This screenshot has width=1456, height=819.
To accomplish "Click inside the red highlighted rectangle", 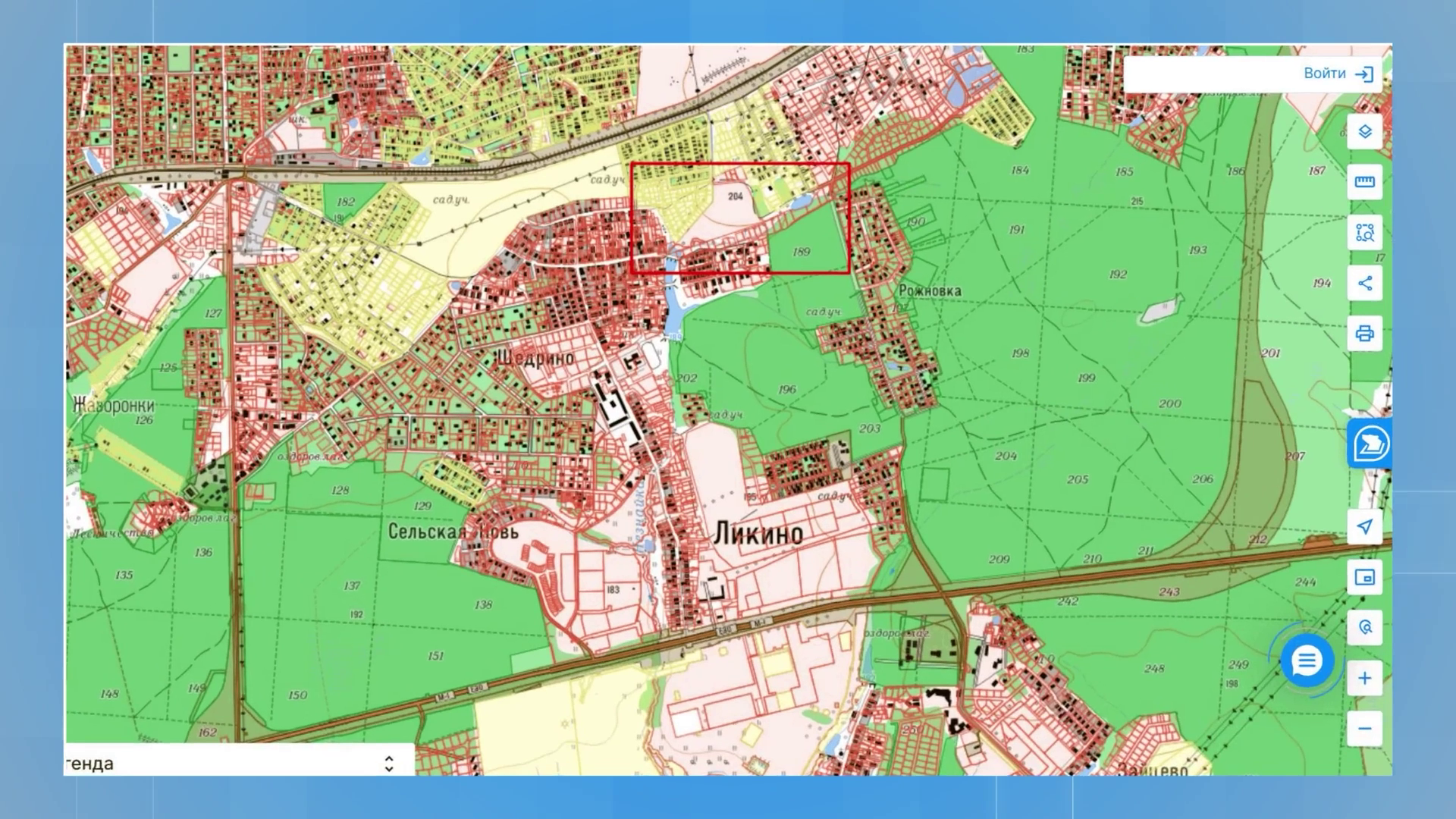I will coord(739,218).
